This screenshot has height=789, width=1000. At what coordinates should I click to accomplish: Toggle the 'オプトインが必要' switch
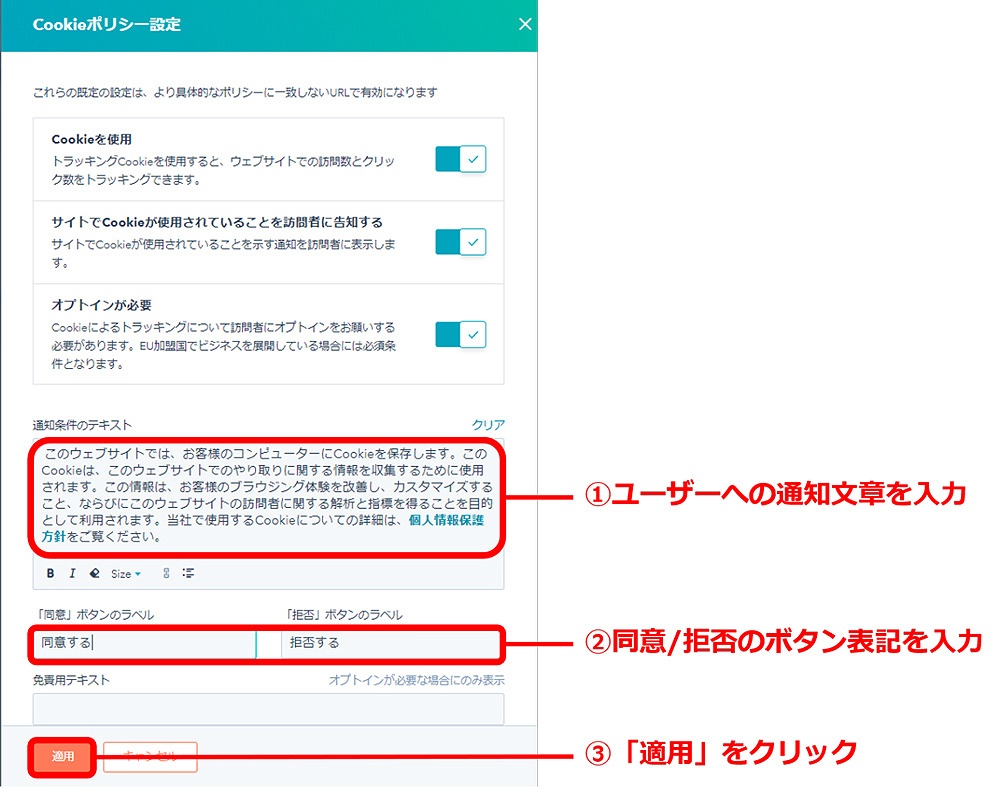(x=460, y=335)
